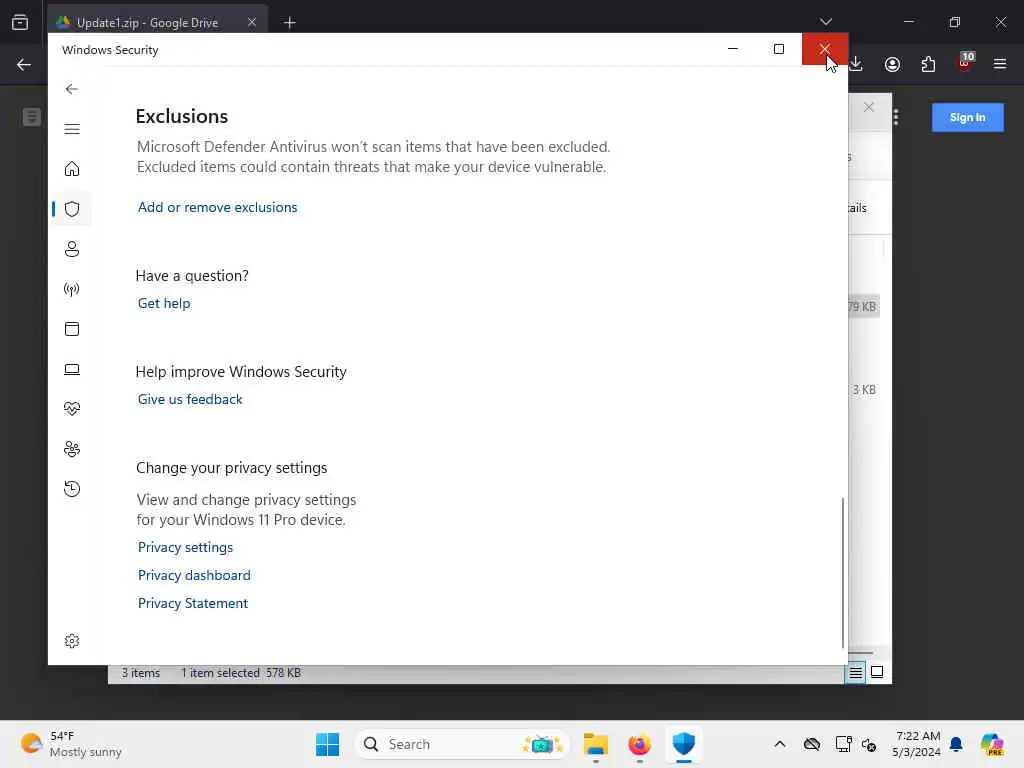
Task: Open the browser application menu
Action: pyautogui.click(x=1000, y=64)
